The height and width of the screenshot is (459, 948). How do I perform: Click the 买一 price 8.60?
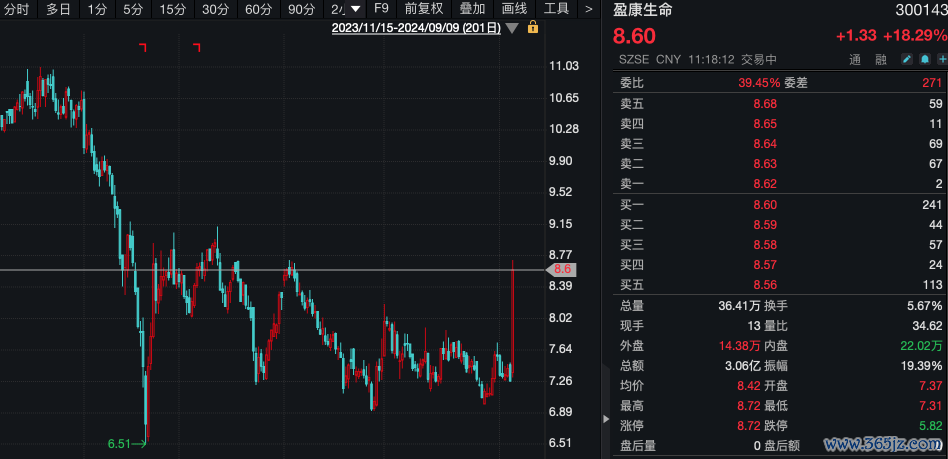[765, 205]
